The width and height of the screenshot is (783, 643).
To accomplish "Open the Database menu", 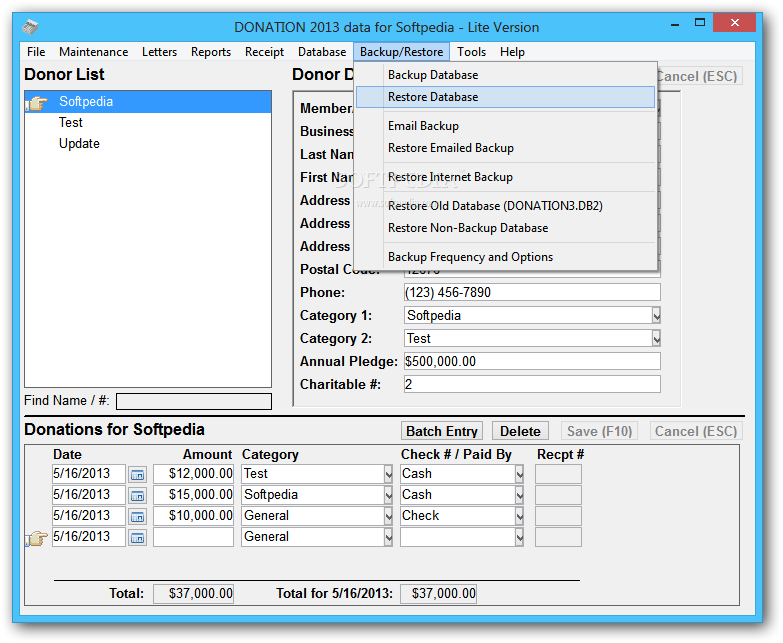I will pos(322,52).
